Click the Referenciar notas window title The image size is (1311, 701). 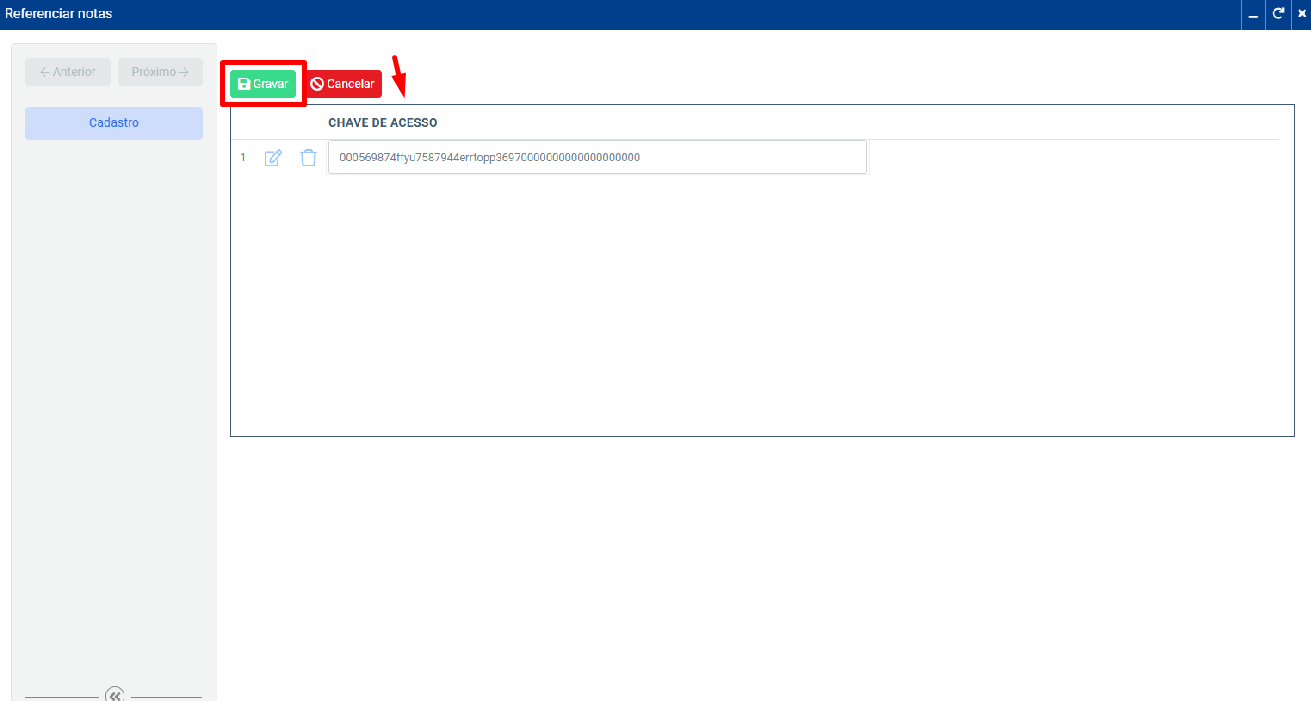[x=59, y=14]
